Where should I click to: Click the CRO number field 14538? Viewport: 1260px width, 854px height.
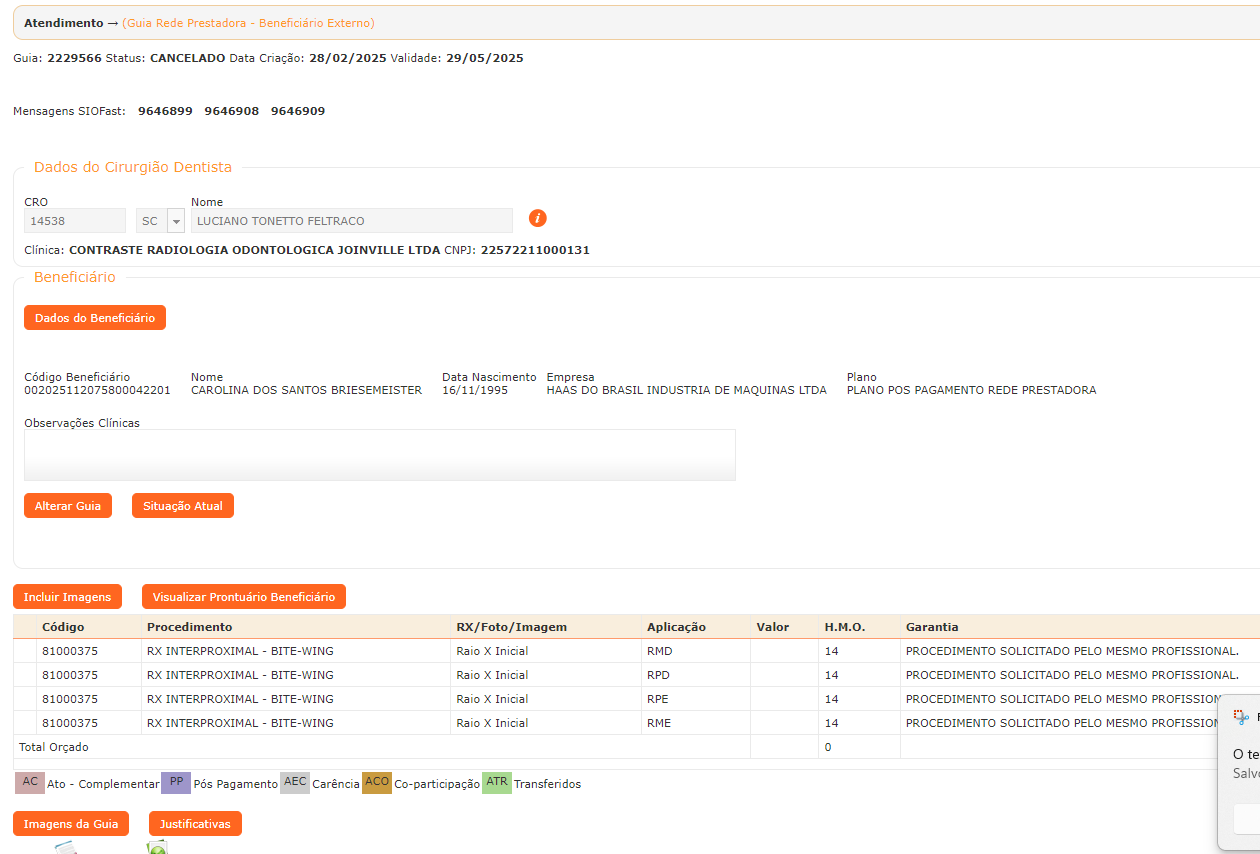[x=75, y=221]
